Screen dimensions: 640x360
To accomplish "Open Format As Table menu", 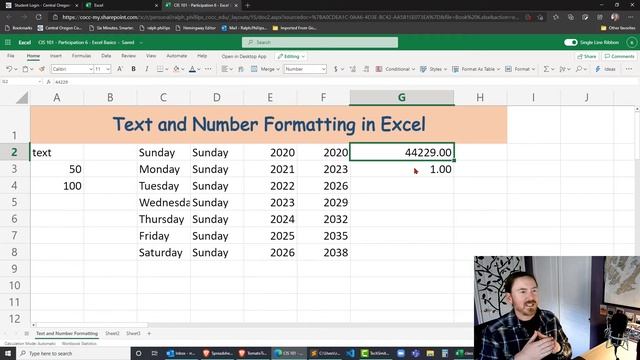I will pyautogui.click(x=476, y=69).
